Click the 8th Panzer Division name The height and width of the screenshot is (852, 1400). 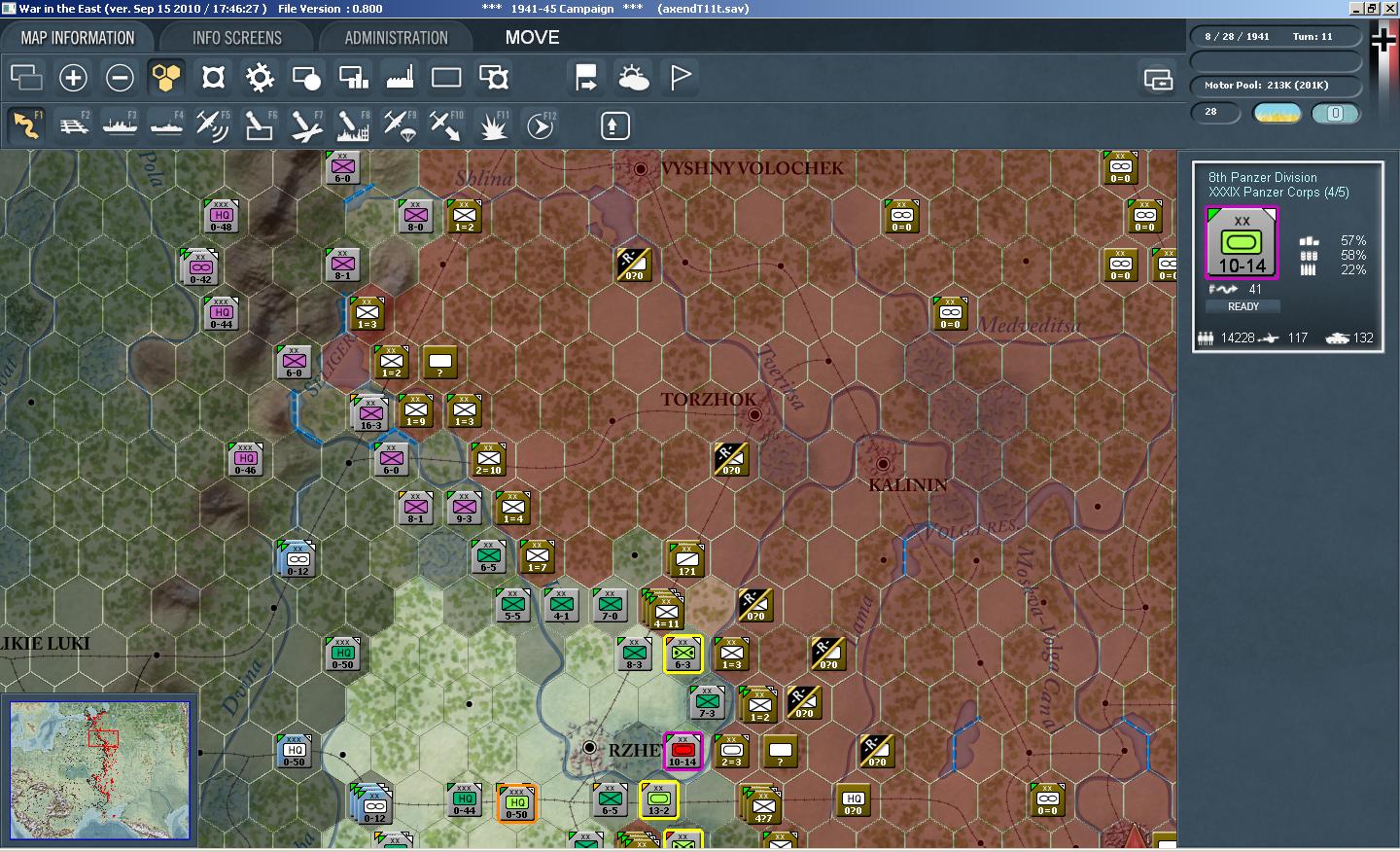point(1262,177)
